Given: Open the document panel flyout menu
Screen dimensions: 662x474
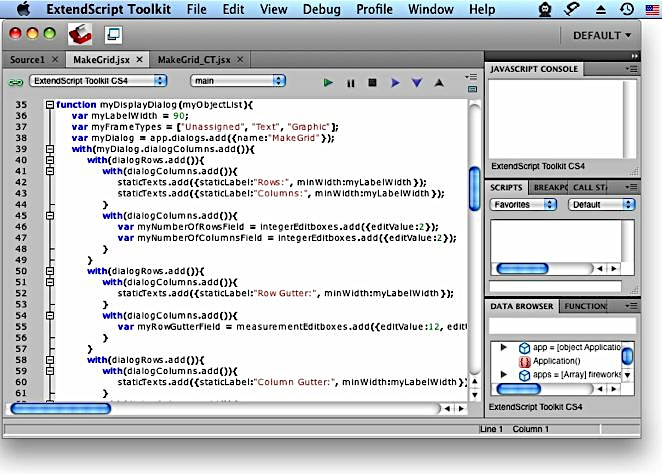Looking at the screenshot, I should (x=471, y=77).
